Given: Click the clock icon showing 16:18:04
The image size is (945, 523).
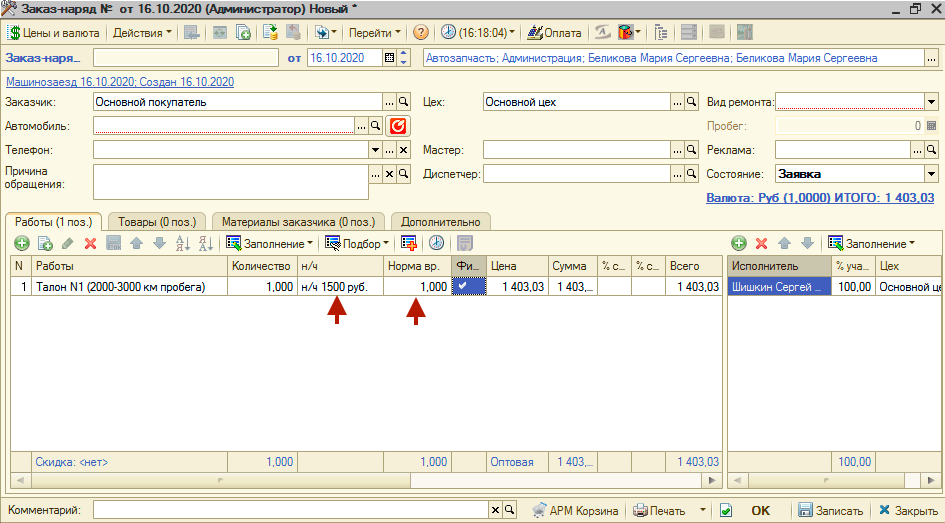Looking at the screenshot, I should pos(448,33).
